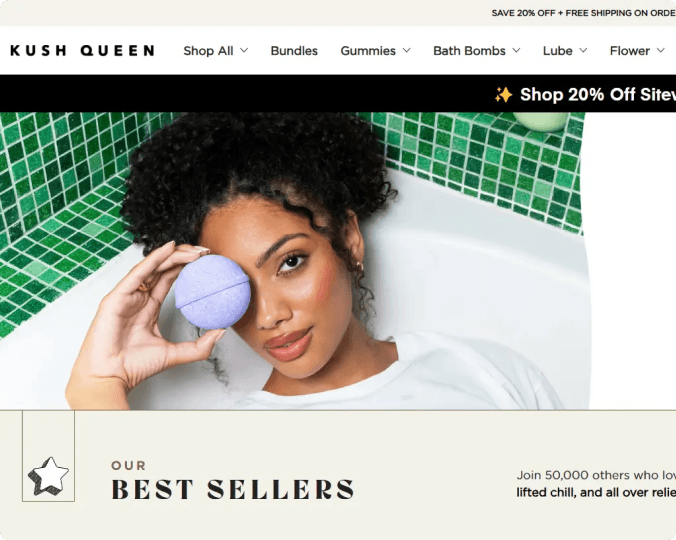
Task: Click the star icon beside Best Sellers
Action: tap(48, 476)
